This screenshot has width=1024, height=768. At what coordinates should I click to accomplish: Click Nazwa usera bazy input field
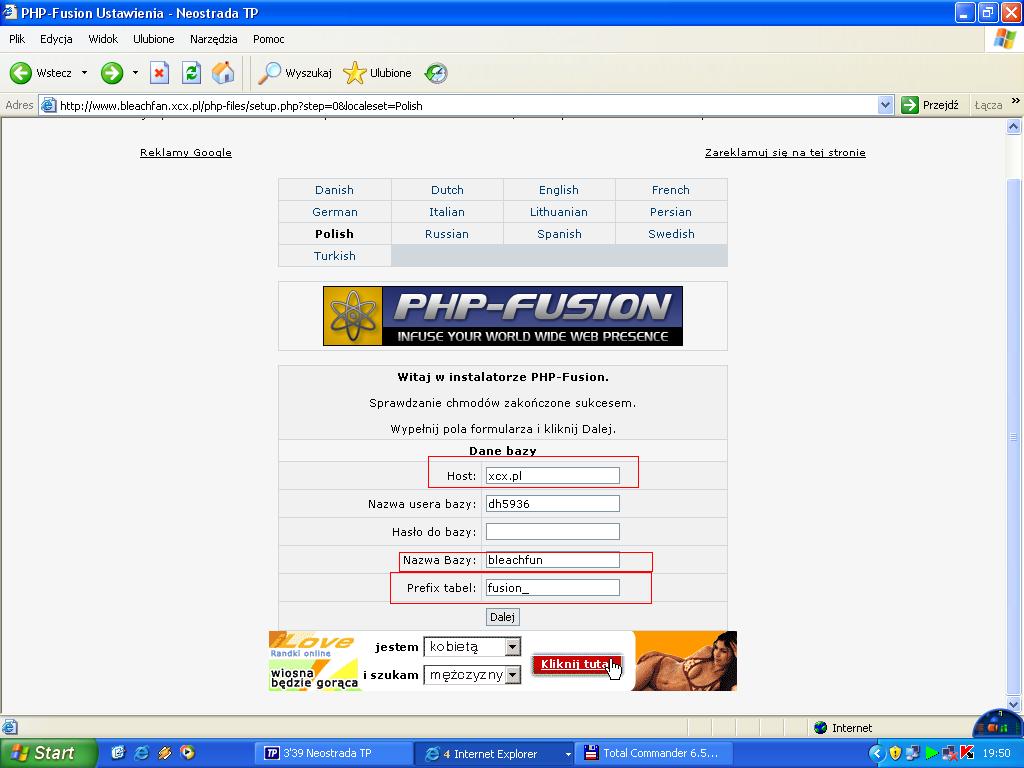click(x=552, y=504)
